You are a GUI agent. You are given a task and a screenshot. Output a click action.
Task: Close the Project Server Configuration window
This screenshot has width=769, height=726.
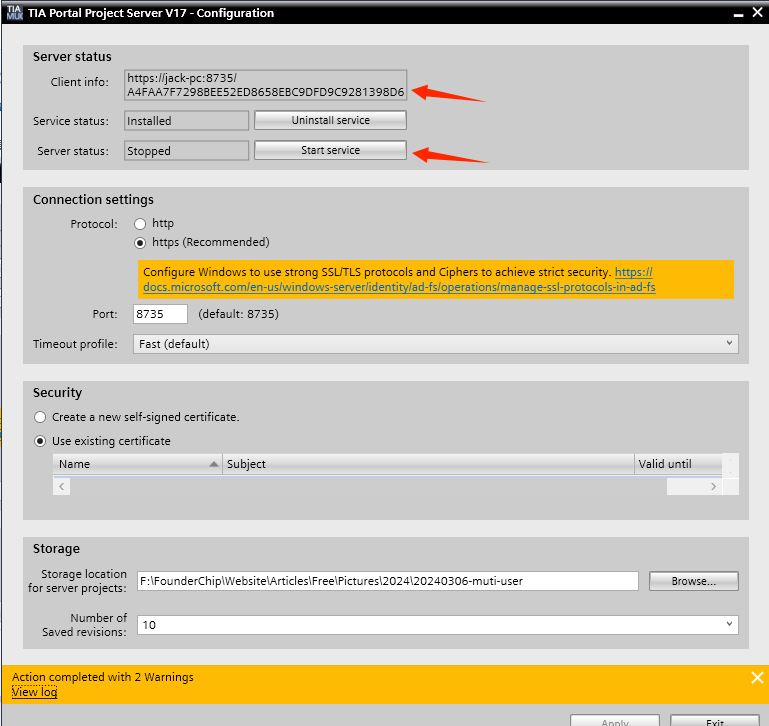(758, 12)
